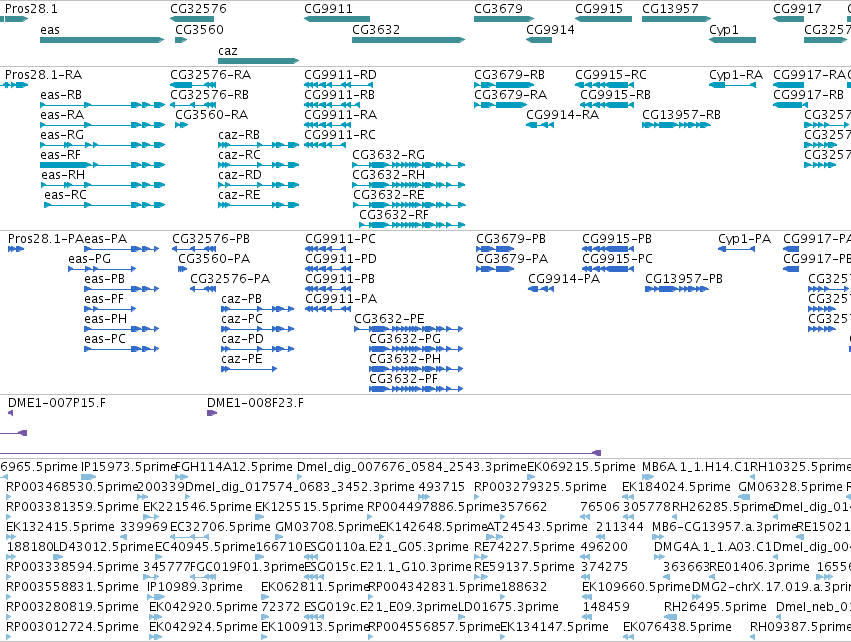
Task: Click transcript caz-RE
Action: click(x=258, y=205)
